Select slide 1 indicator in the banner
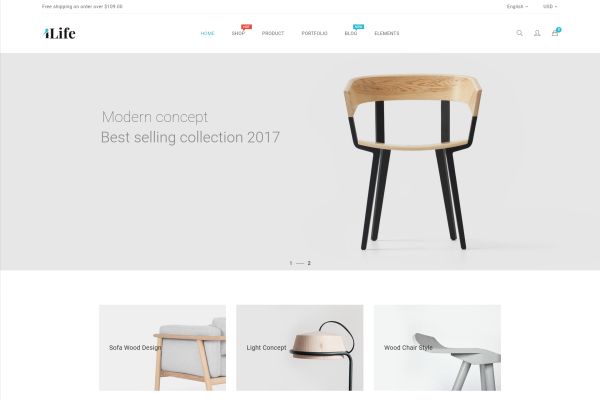This screenshot has height=400, width=600. pos(291,263)
